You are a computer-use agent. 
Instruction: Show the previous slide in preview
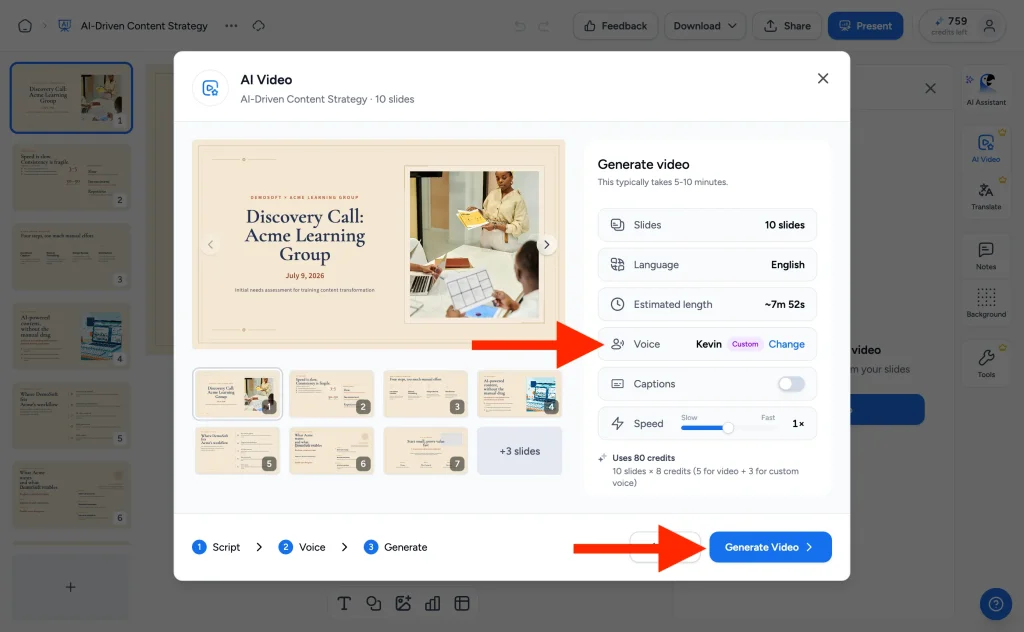click(210, 245)
